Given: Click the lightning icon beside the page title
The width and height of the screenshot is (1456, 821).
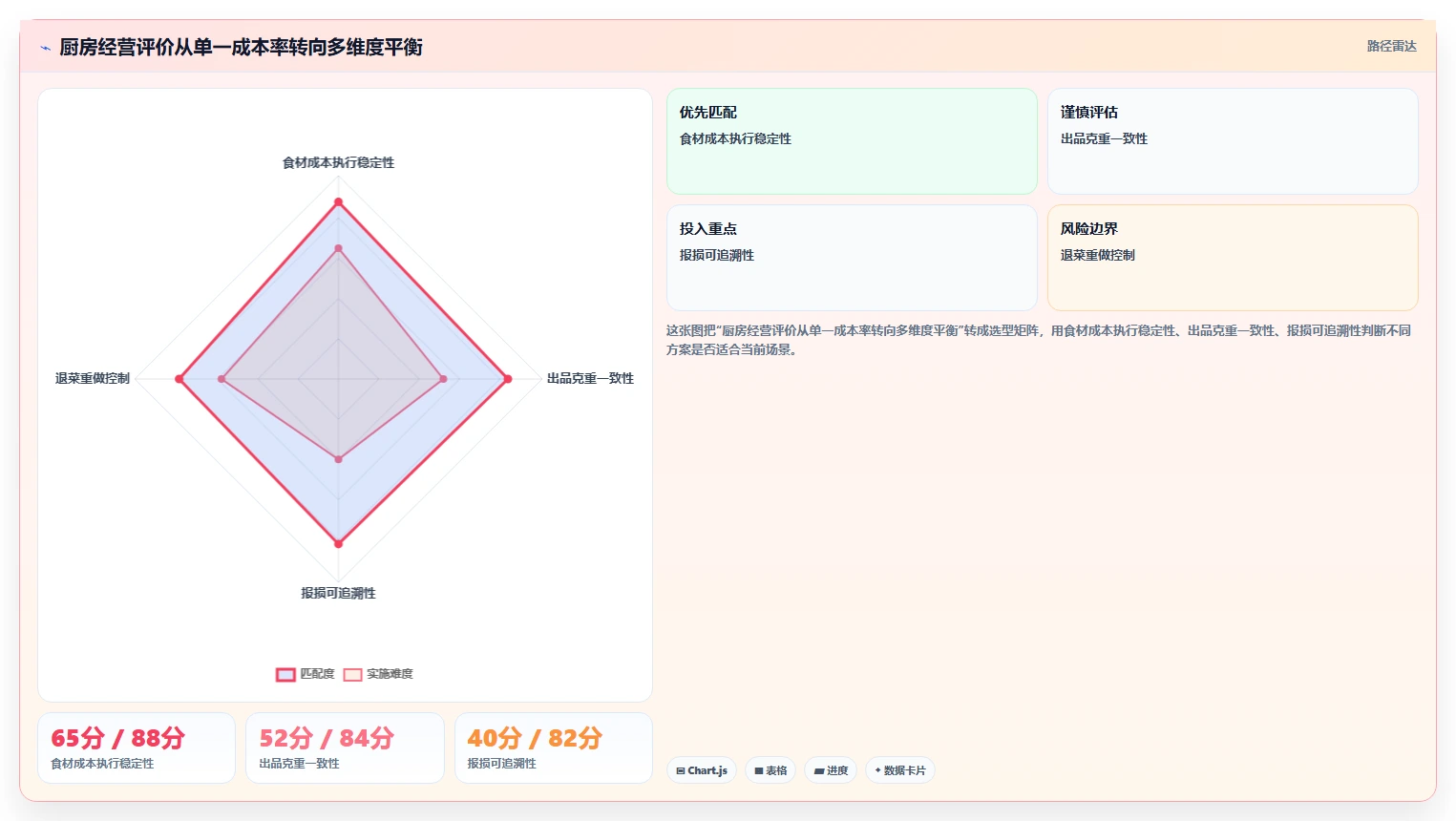Looking at the screenshot, I should point(45,48).
